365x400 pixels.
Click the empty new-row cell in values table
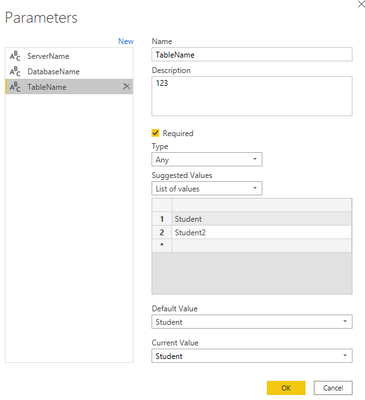[261, 245]
